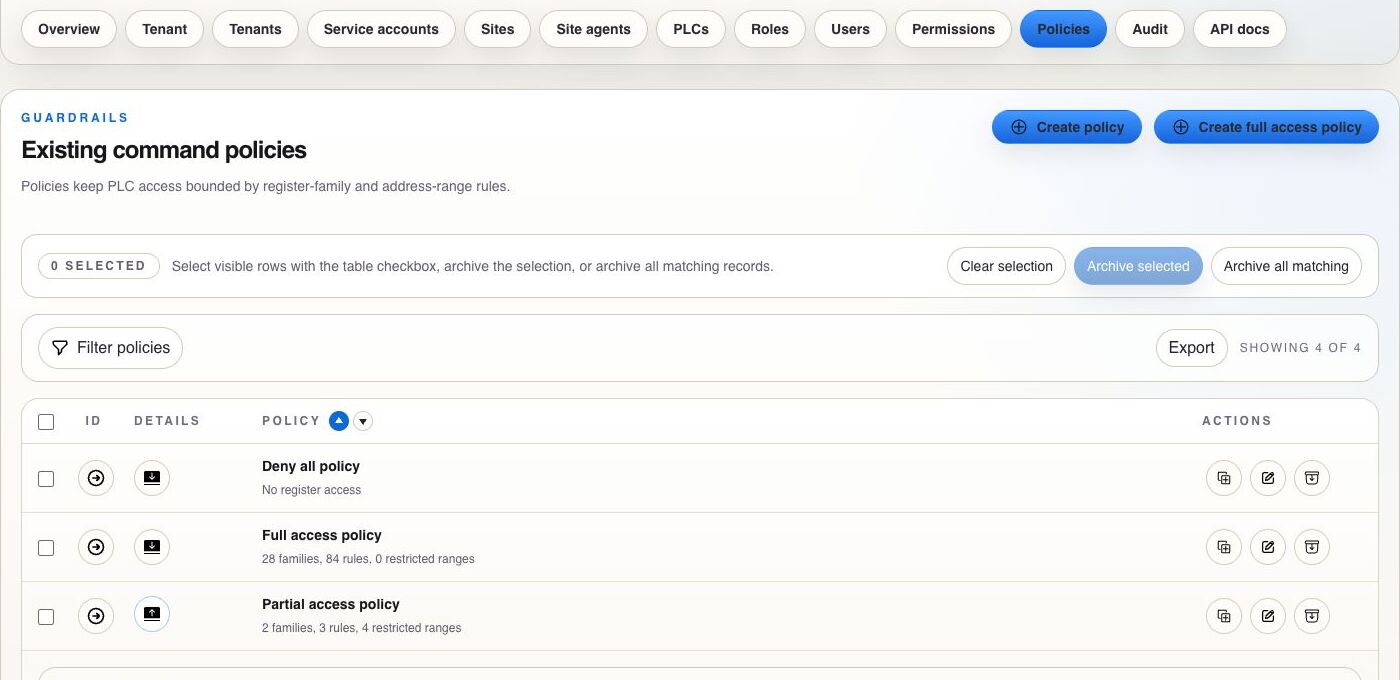Open the Tenant tab
The image size is (1400, 680).
click(165, 29)
